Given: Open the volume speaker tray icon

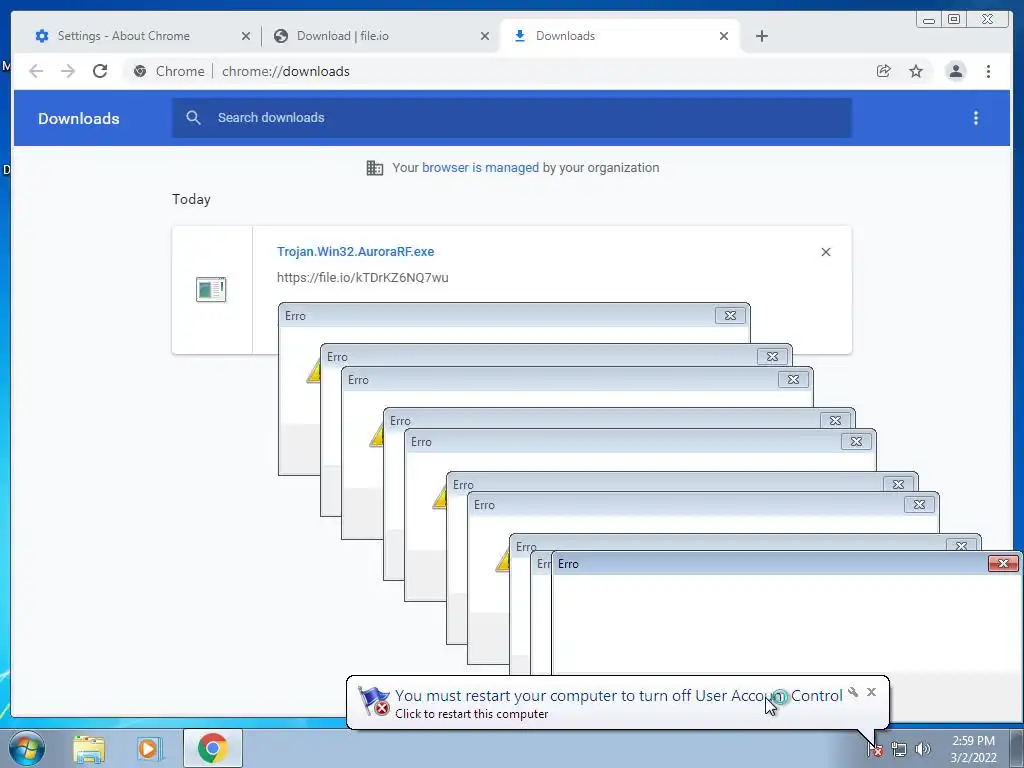Looking at the screenshot, I should click(x=923, y=749).
